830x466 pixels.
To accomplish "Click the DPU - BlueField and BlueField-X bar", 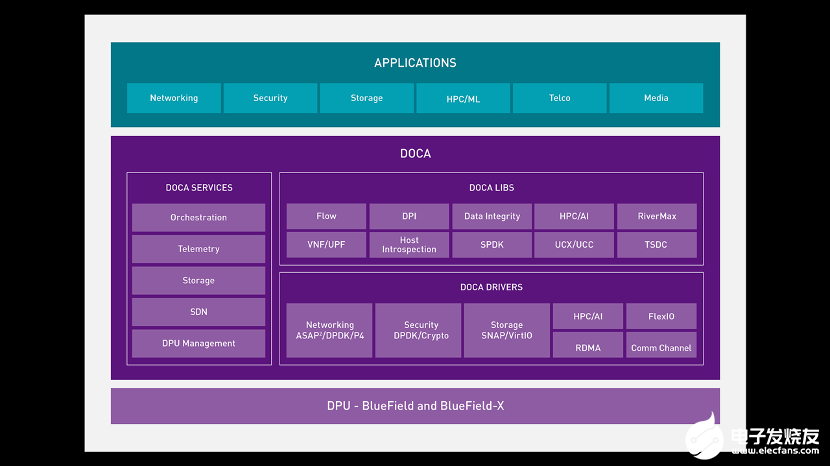I will pos(415,406).
